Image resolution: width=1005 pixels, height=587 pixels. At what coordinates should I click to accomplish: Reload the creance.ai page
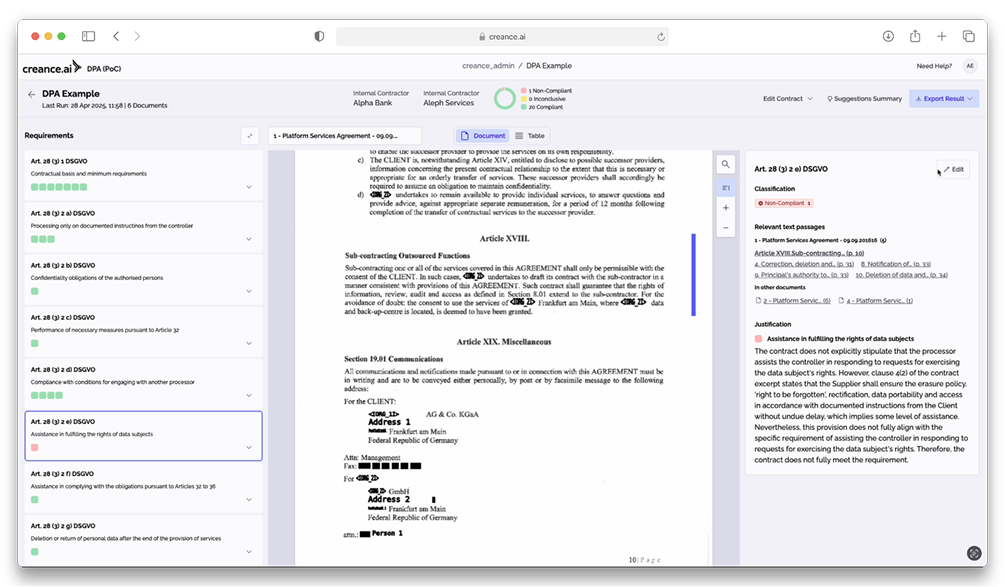pos(661,37)
